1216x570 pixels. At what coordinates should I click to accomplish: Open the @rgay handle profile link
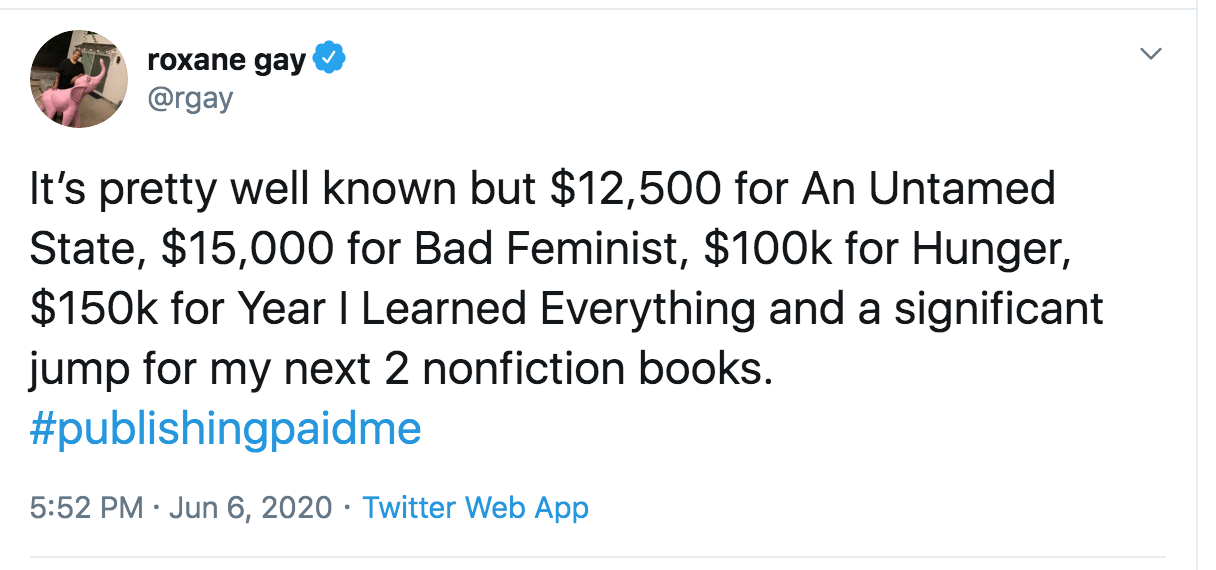coord(190,99)
